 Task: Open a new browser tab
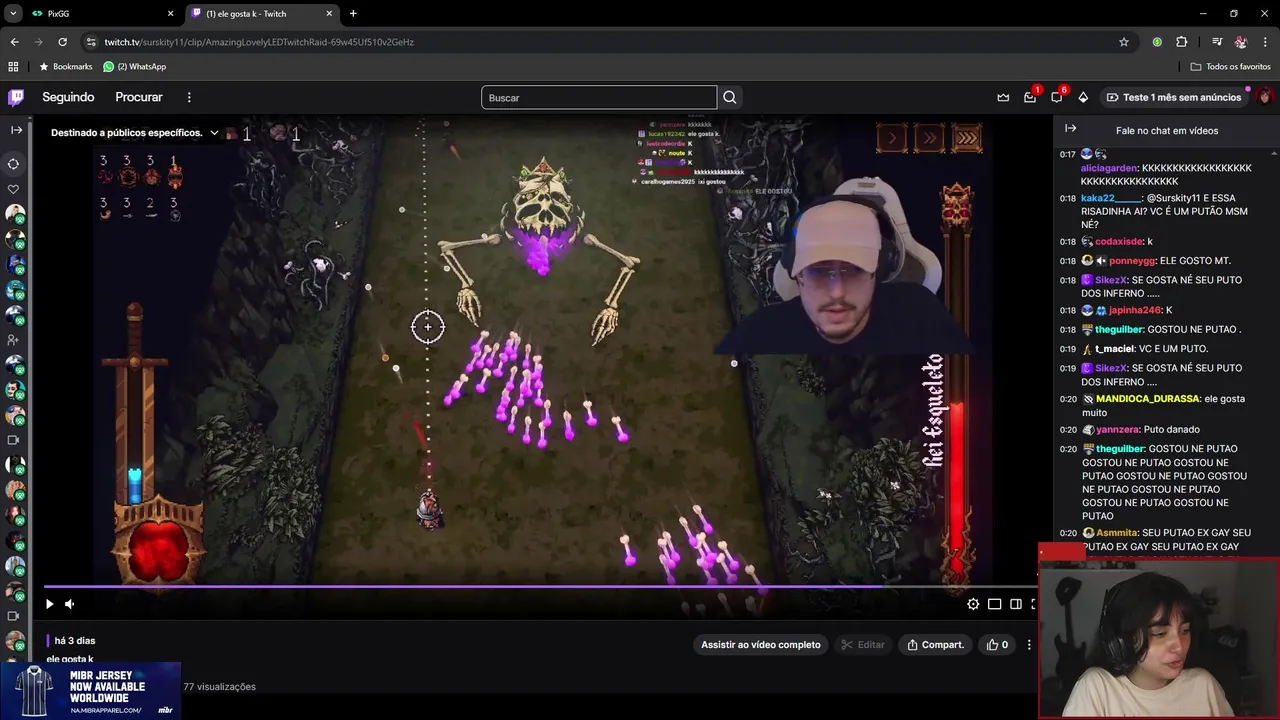tap(353, 14)
